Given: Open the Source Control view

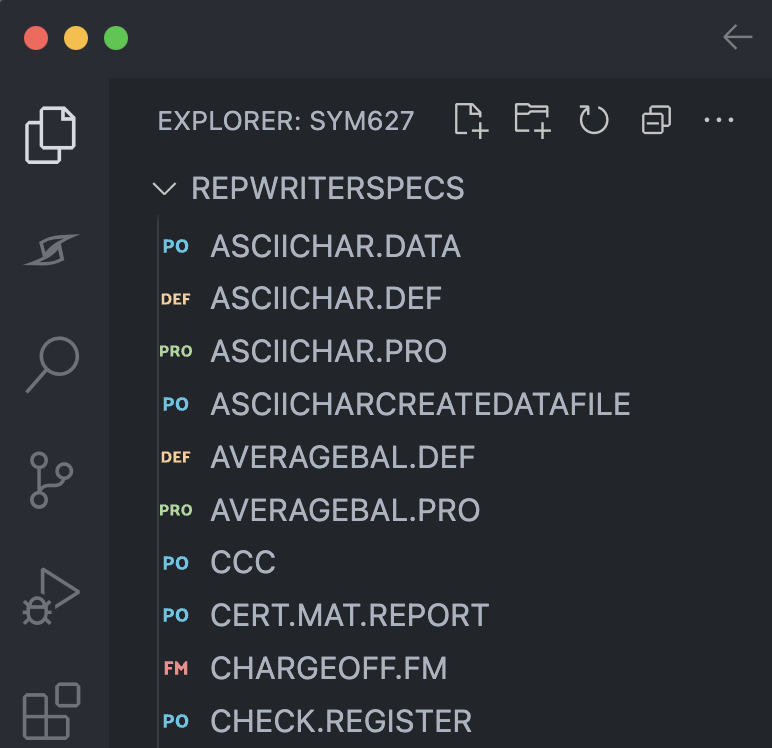Looking at the screenshot, I should click(51, 480).
